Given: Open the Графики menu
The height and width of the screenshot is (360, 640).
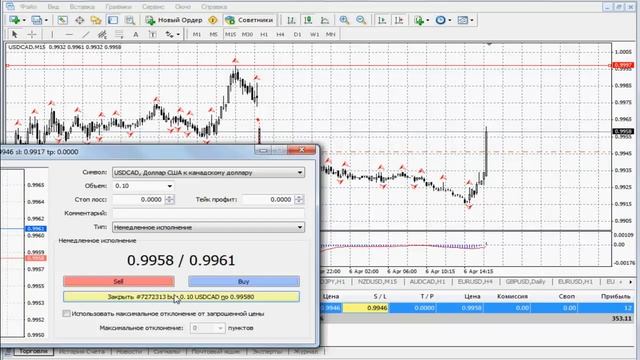Looking at the screenshot, I should [118, 7].
